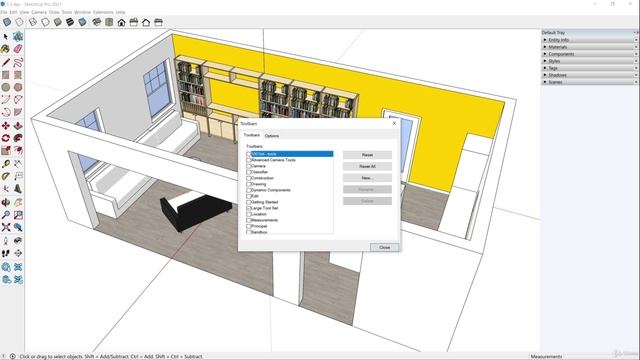
Task: Choose Shaded With Textures style icon
Action: pos(70,22)
